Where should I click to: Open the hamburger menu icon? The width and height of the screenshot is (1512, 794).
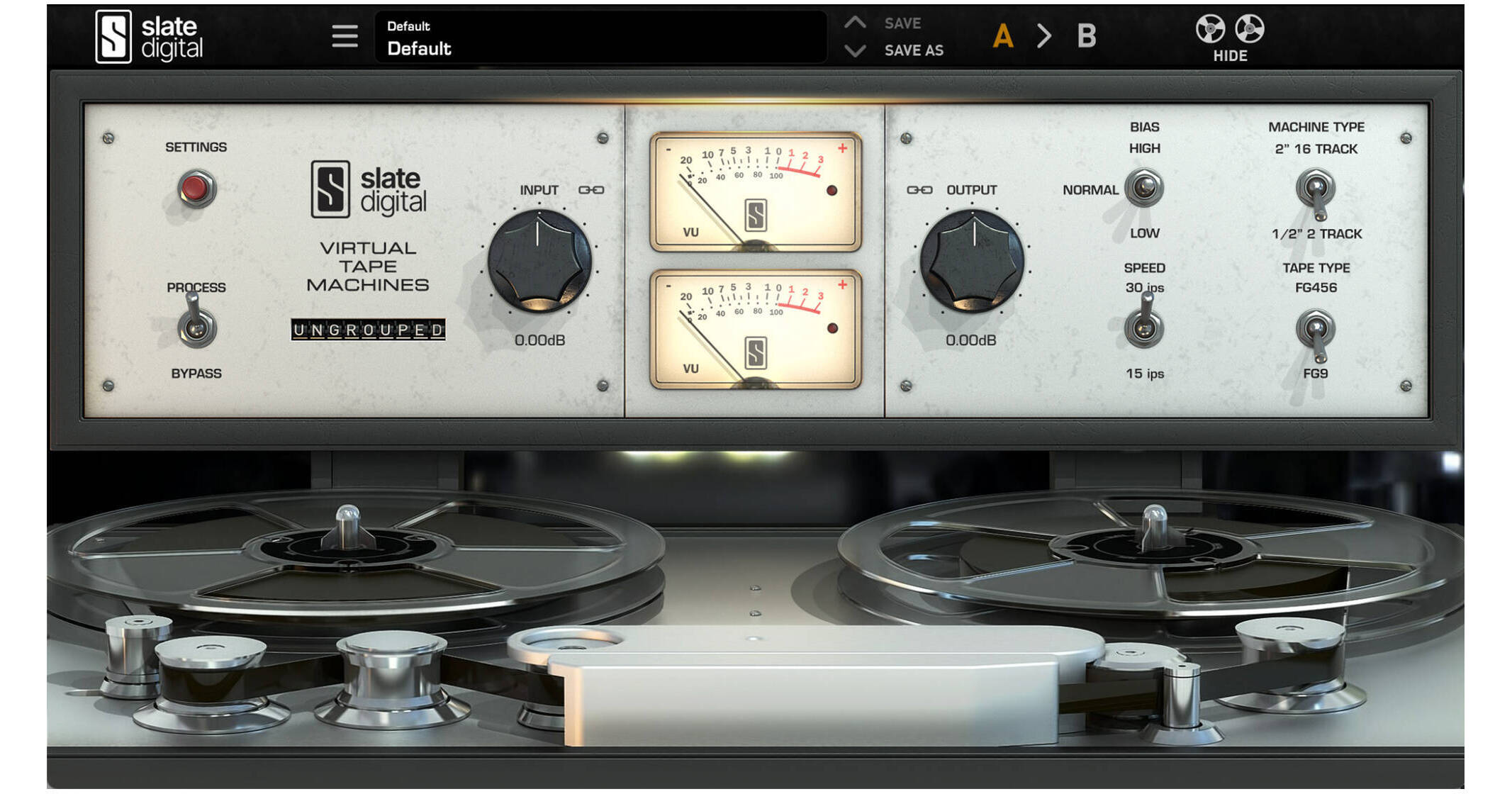tap(345, 36)
